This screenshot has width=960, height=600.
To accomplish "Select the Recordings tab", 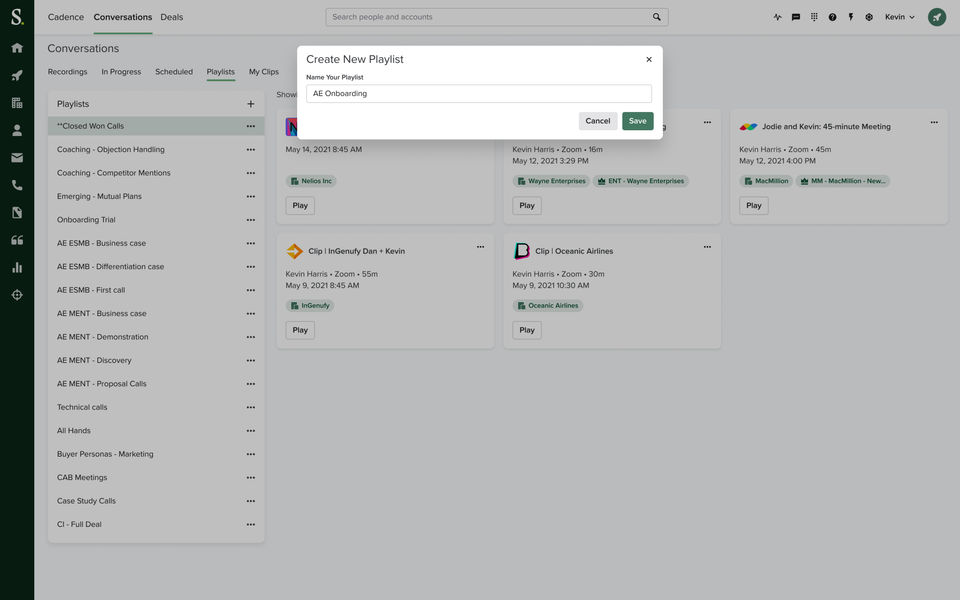I will [x=67, y=72].
